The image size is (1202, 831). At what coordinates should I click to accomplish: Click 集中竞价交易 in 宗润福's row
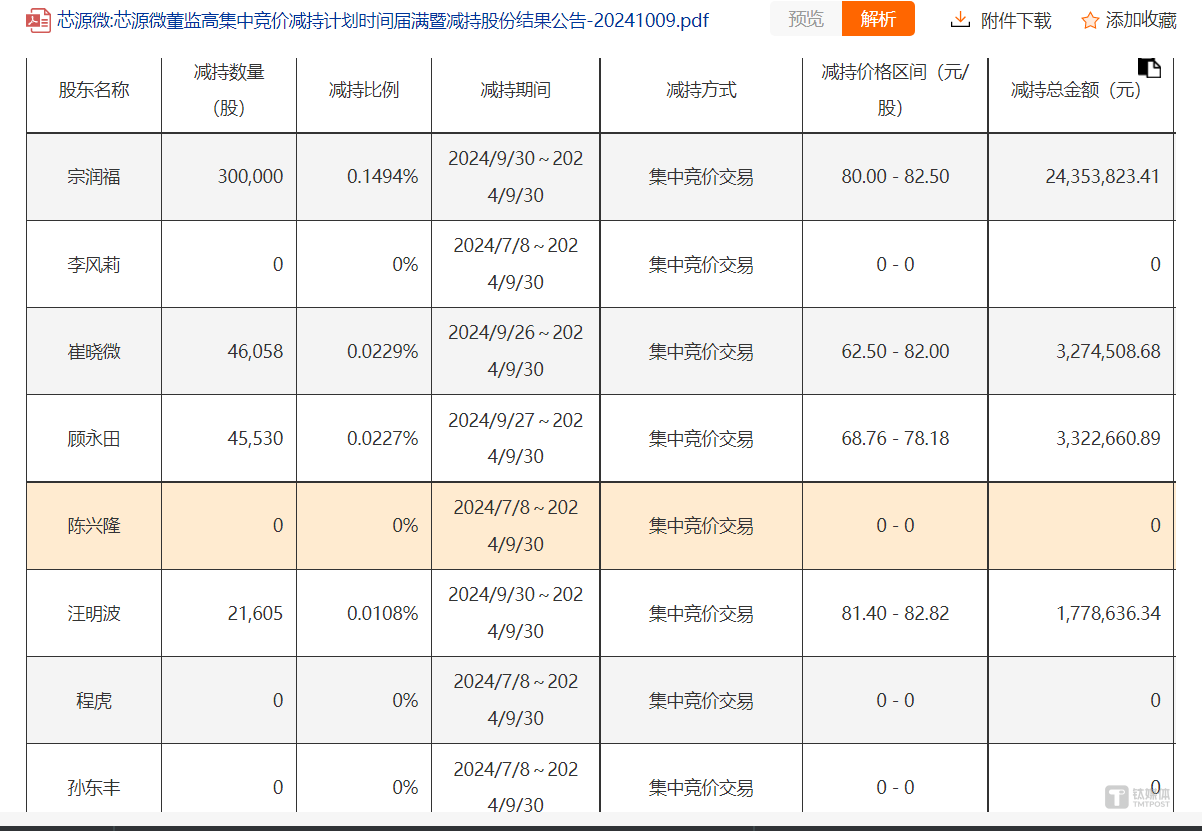point(701,177)
